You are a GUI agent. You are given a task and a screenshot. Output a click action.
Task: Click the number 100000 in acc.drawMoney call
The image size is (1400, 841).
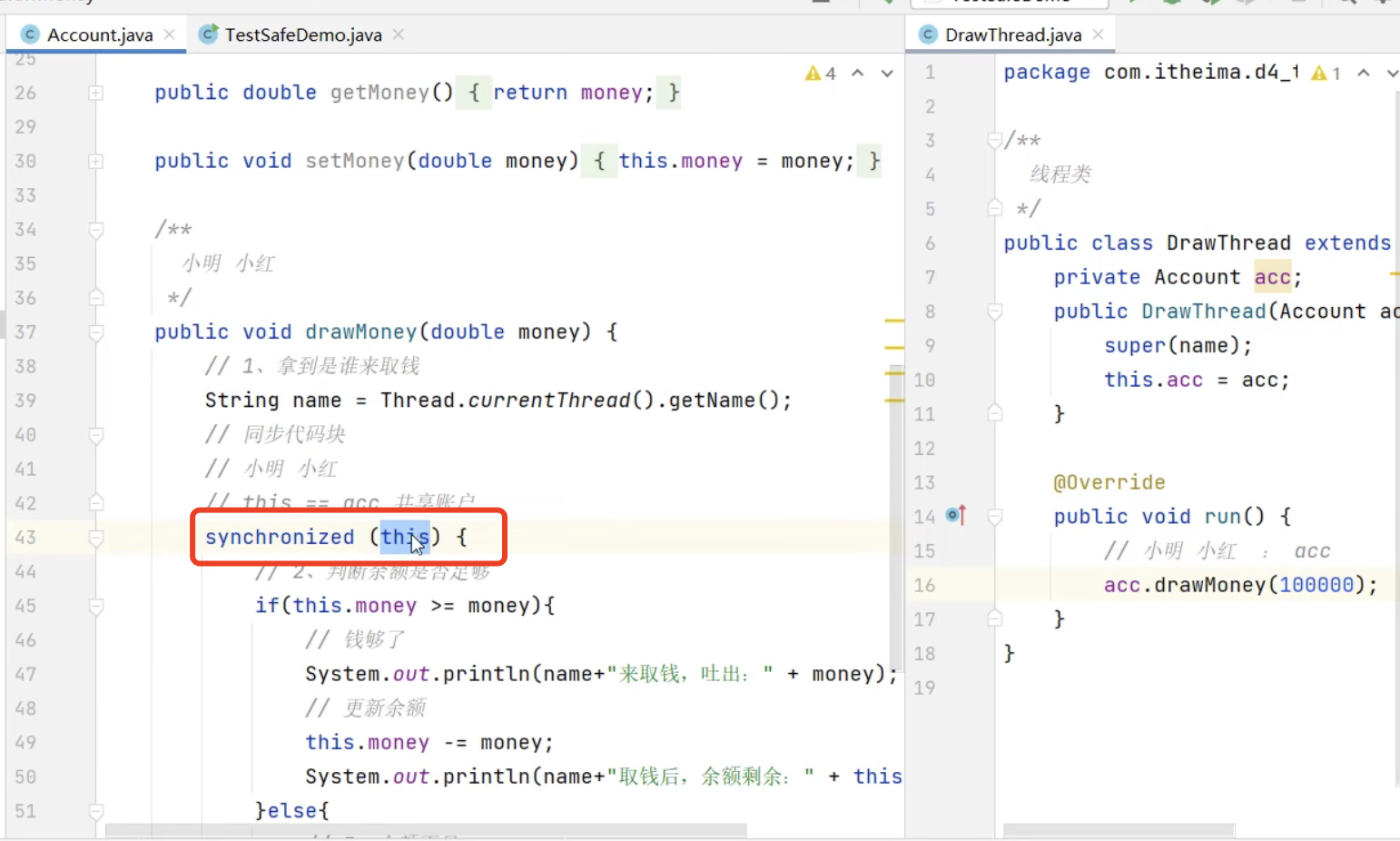[x=1316, y=585]
